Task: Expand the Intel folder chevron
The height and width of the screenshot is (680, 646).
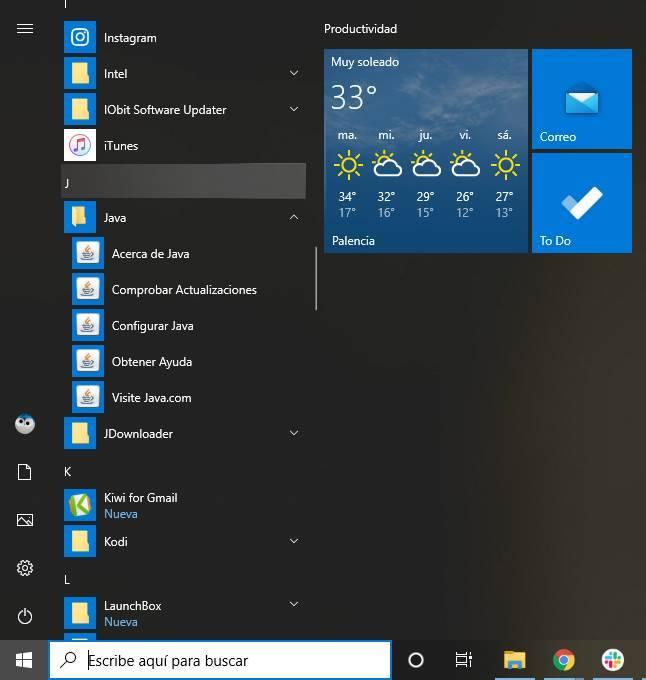Action: coord(294,73)
